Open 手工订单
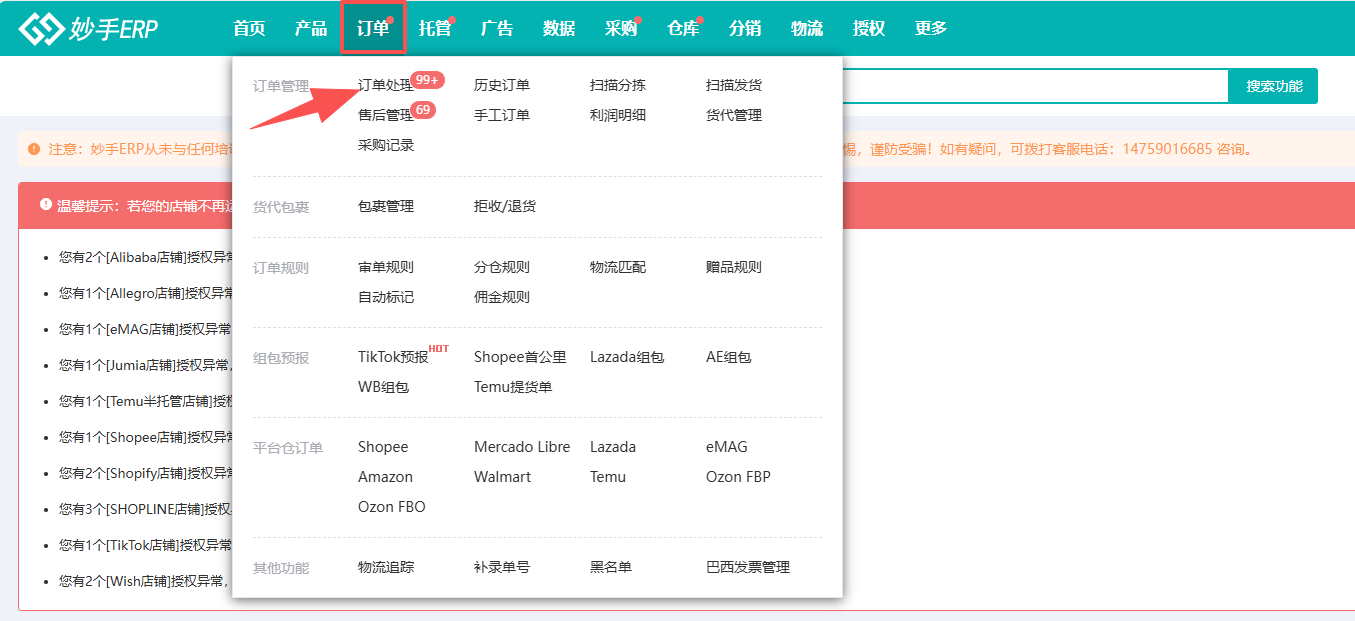Screen dimensions: 1355x621 pyautogui.click(x=502, y=116)
